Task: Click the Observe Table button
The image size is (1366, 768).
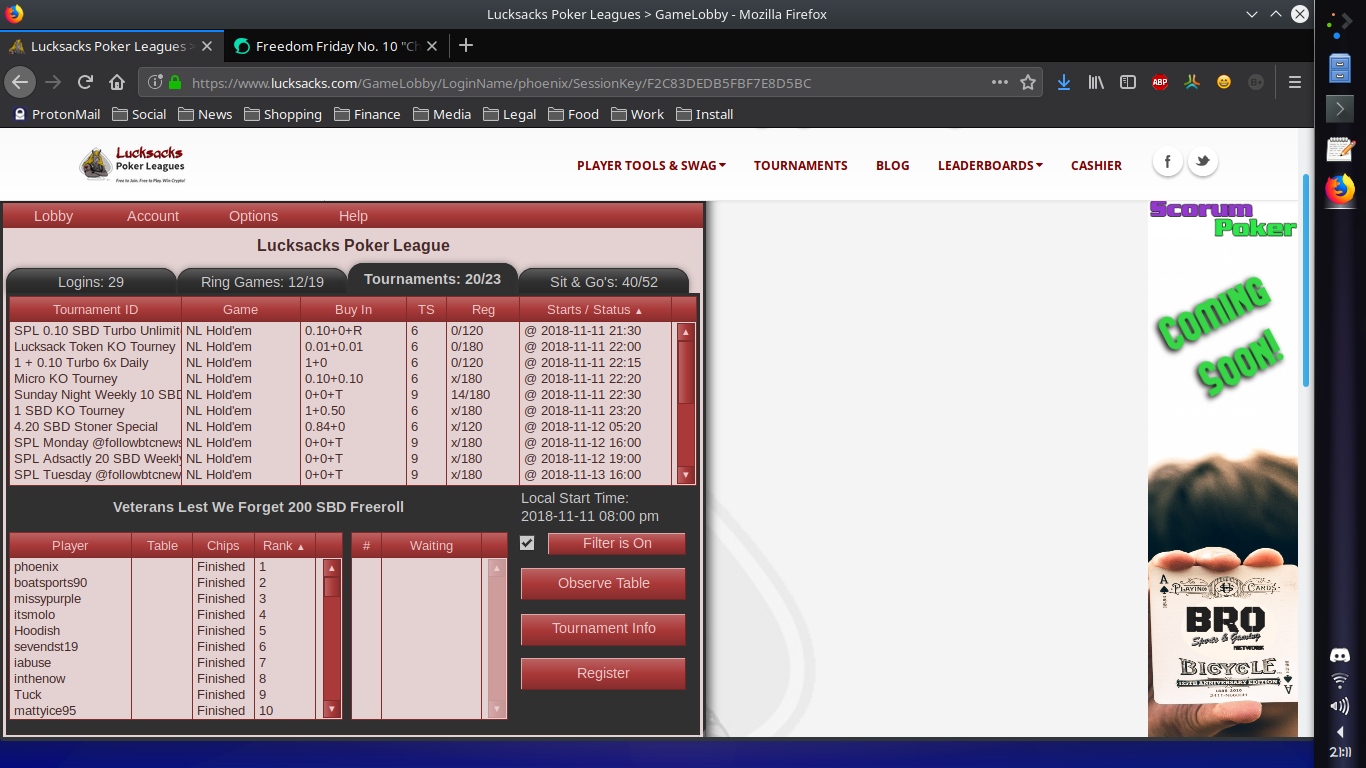Action: 603,583
